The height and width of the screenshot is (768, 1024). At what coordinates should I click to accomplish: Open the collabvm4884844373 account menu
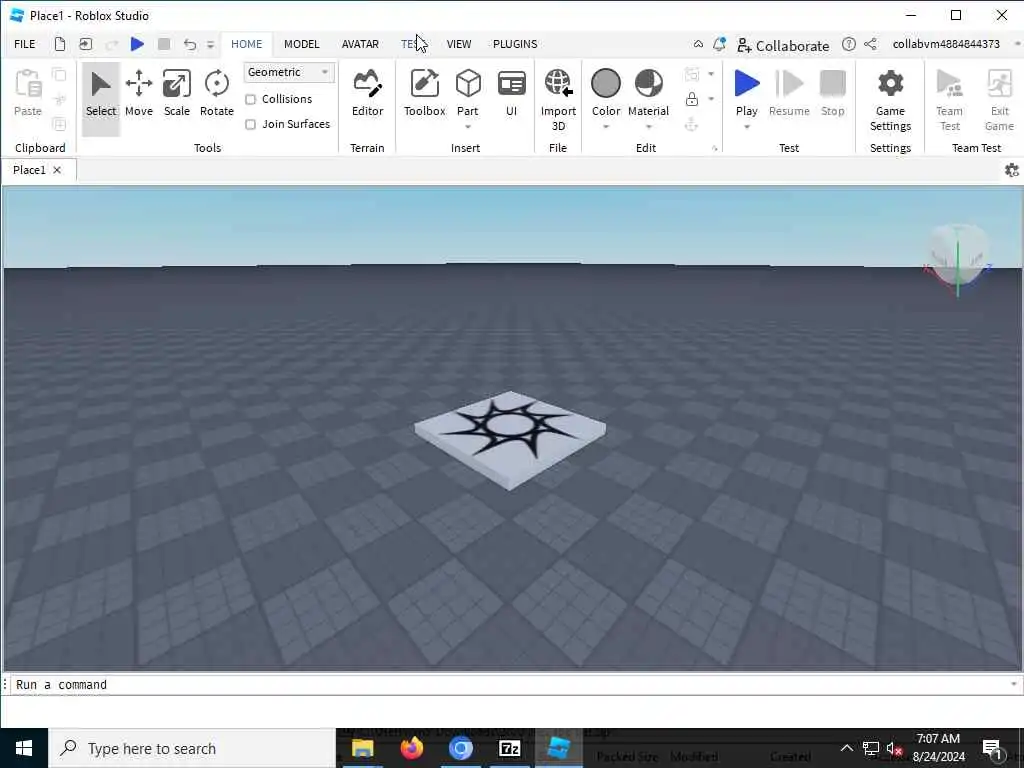946,44
